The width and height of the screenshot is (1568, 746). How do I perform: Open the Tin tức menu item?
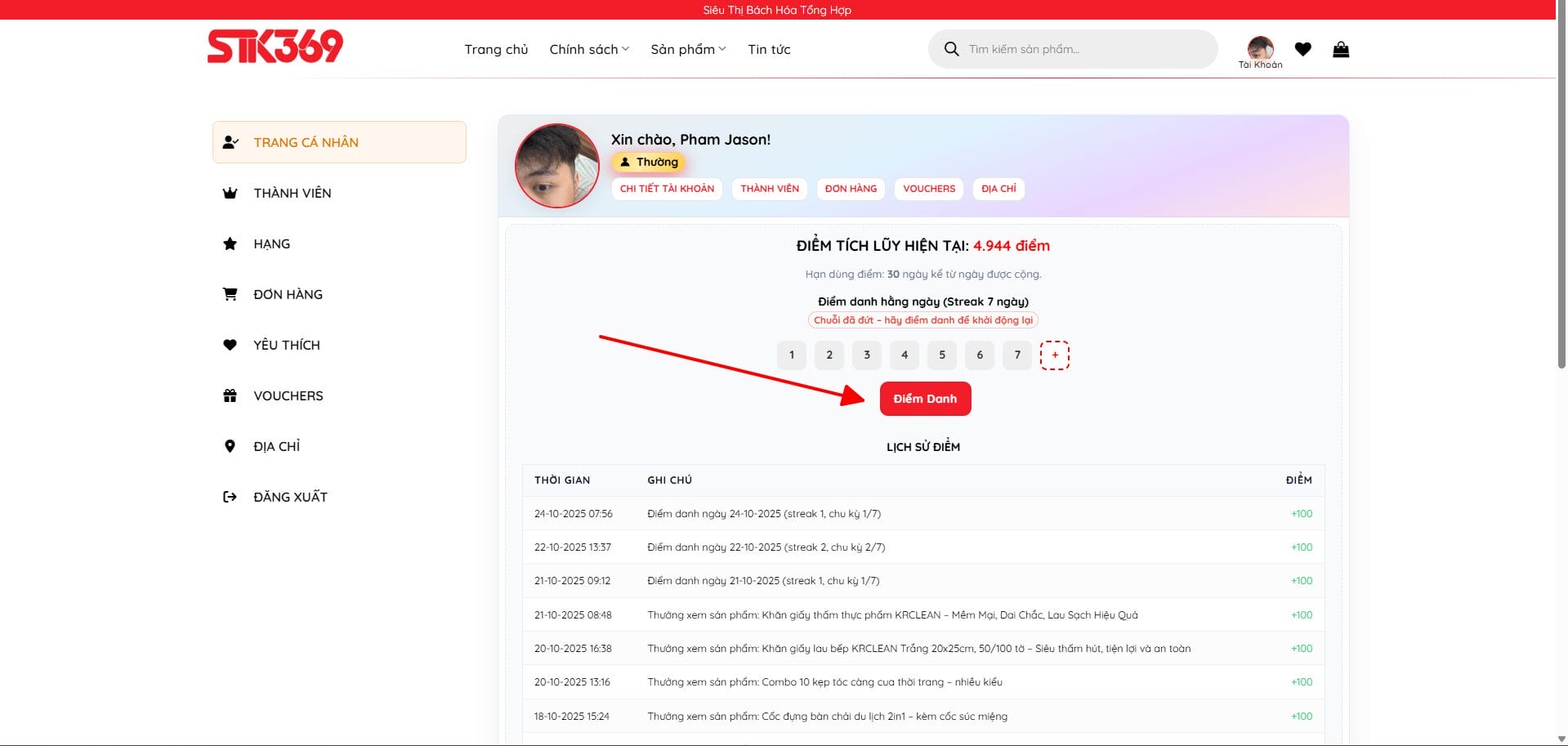click(x=767, y=49)
